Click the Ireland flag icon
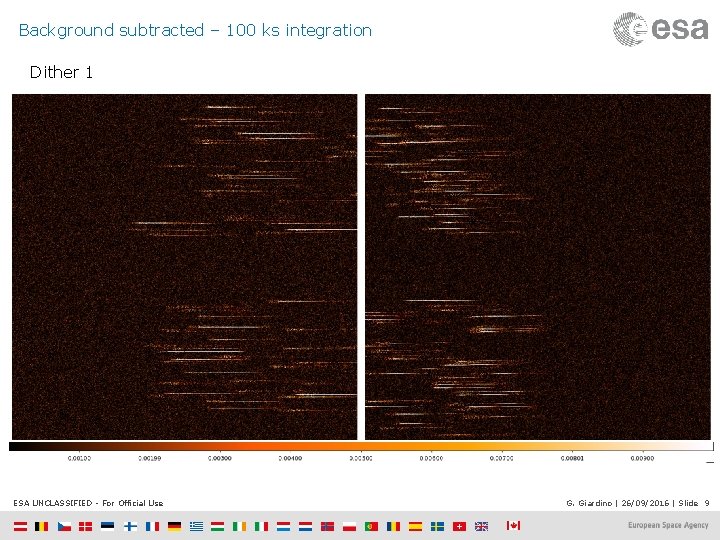Image resolution: width=720 pixels, height=540 pixels. click(240, 526)
